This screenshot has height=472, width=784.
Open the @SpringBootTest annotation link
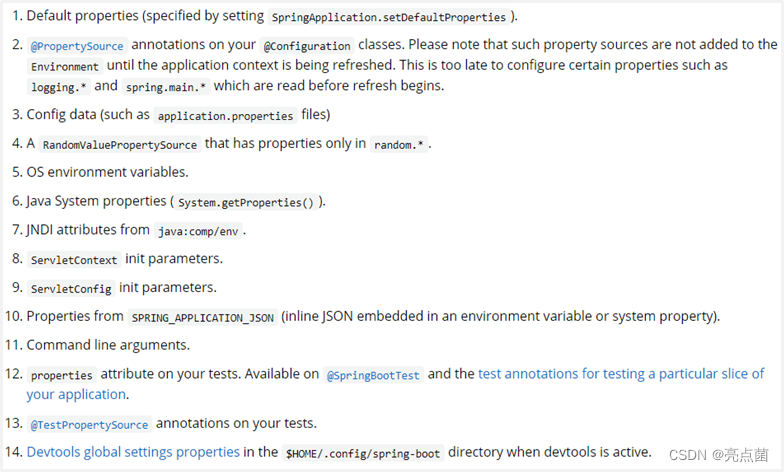point(373,375)
